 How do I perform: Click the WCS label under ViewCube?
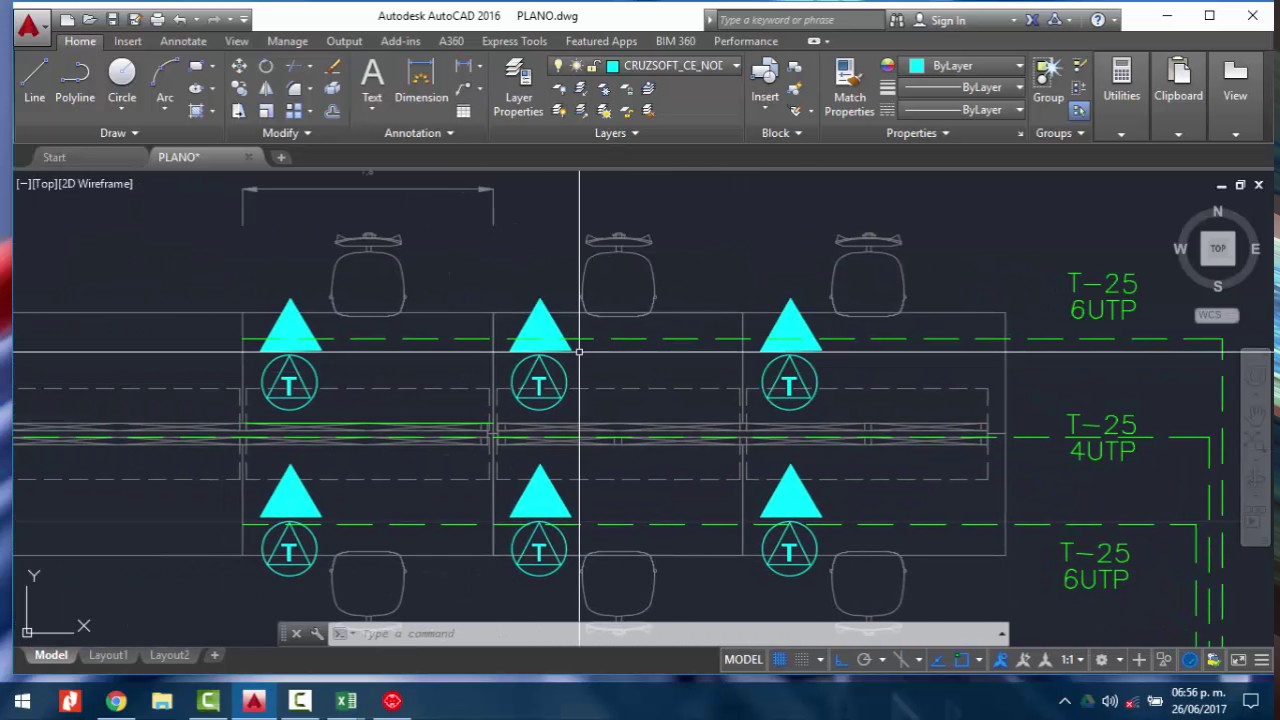click(1218, 315)
